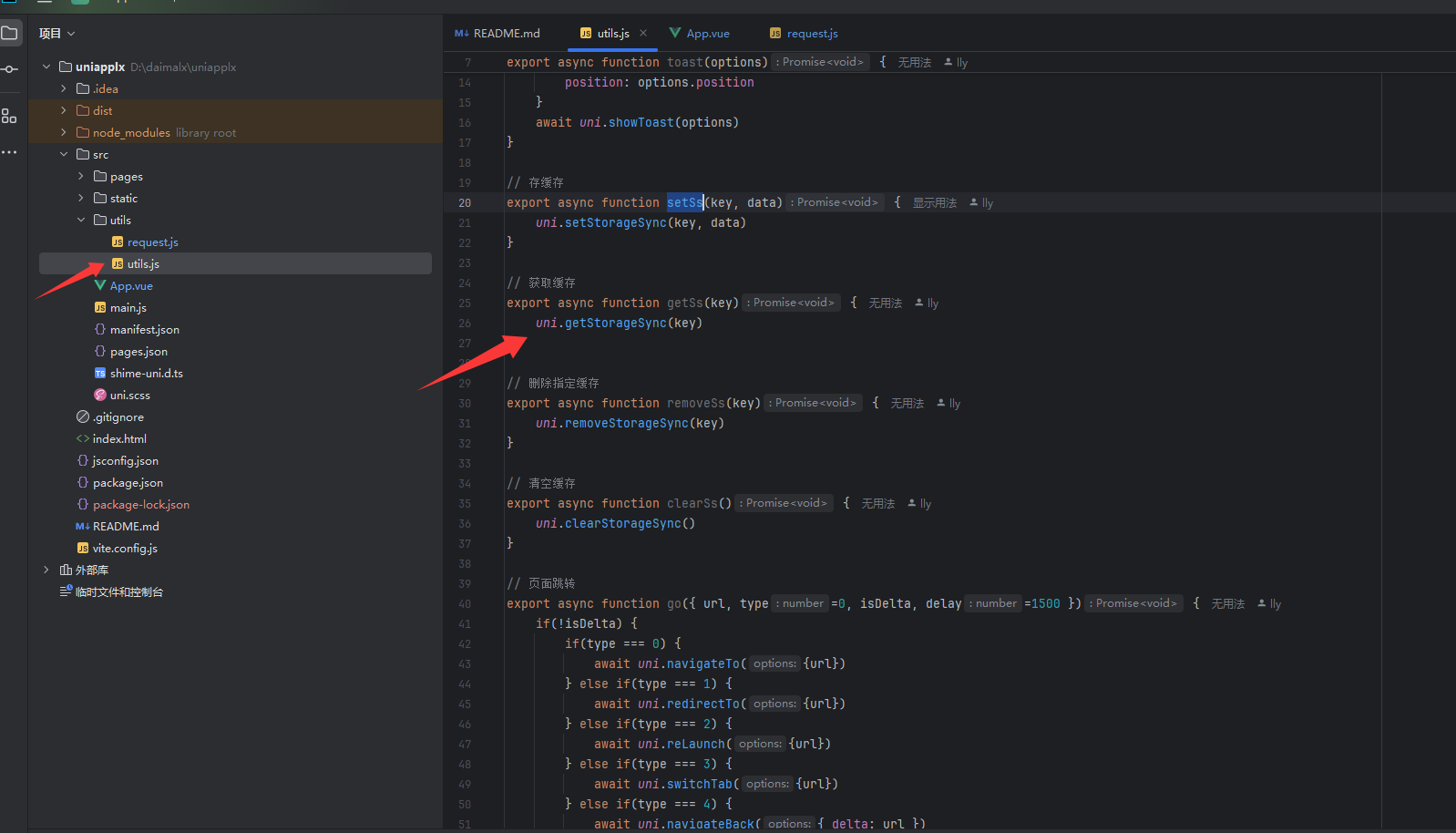Open shime-uni.d.ts file
The image size is (1456, 833).
click(146, 373)
